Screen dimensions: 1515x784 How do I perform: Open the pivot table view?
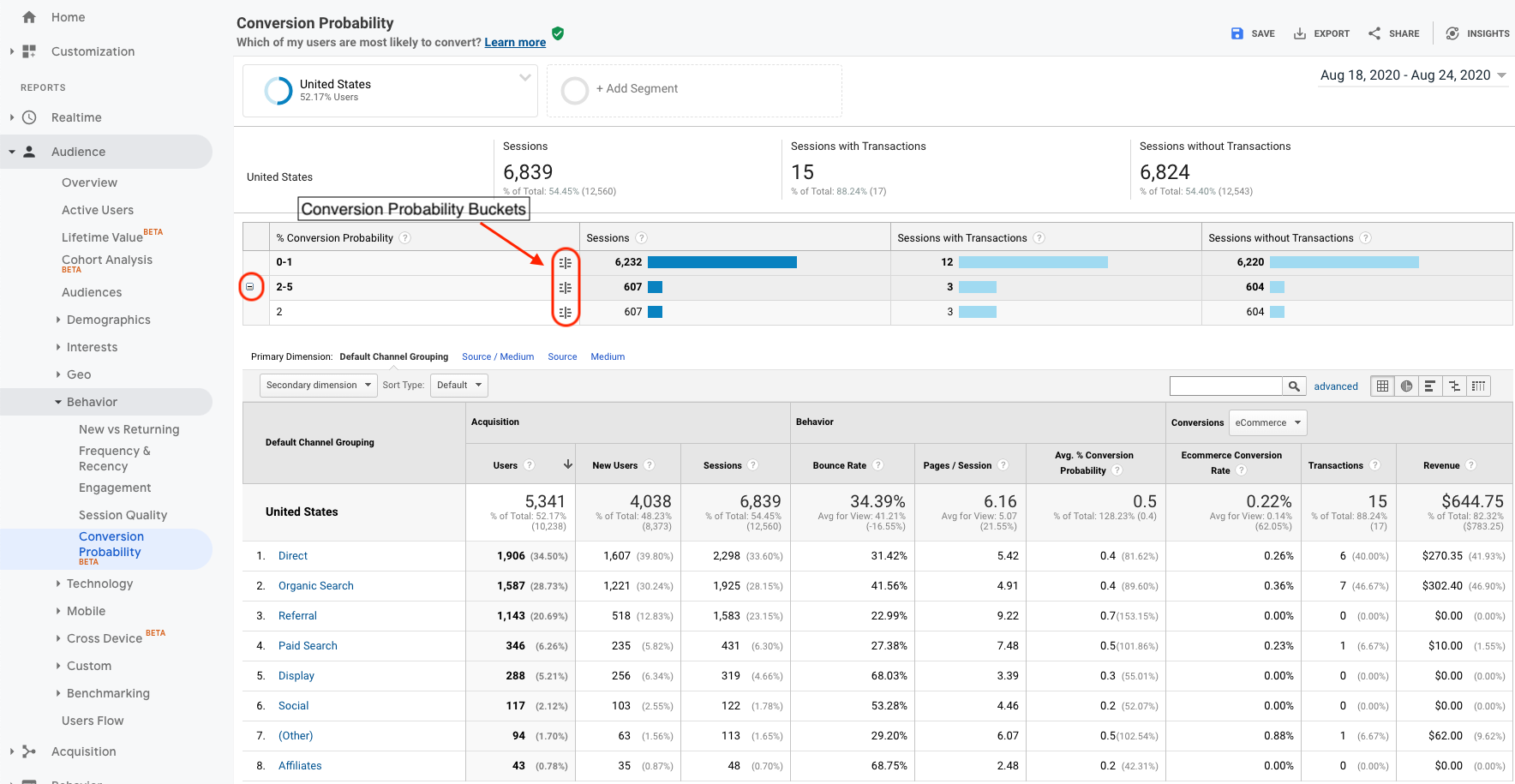(1478, 386)
